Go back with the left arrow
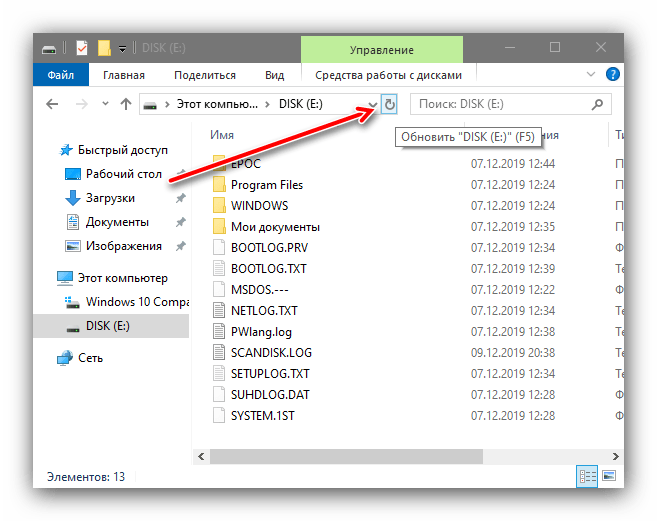 click(x=52, y=104)
